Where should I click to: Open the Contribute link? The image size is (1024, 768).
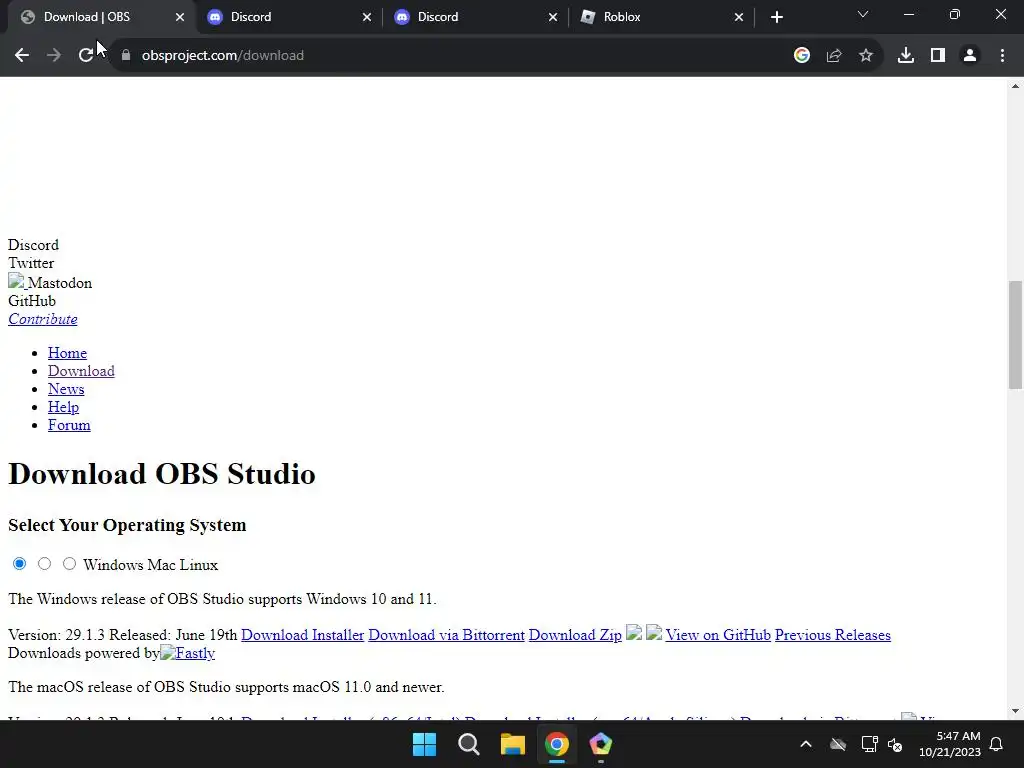click(43, 319)
